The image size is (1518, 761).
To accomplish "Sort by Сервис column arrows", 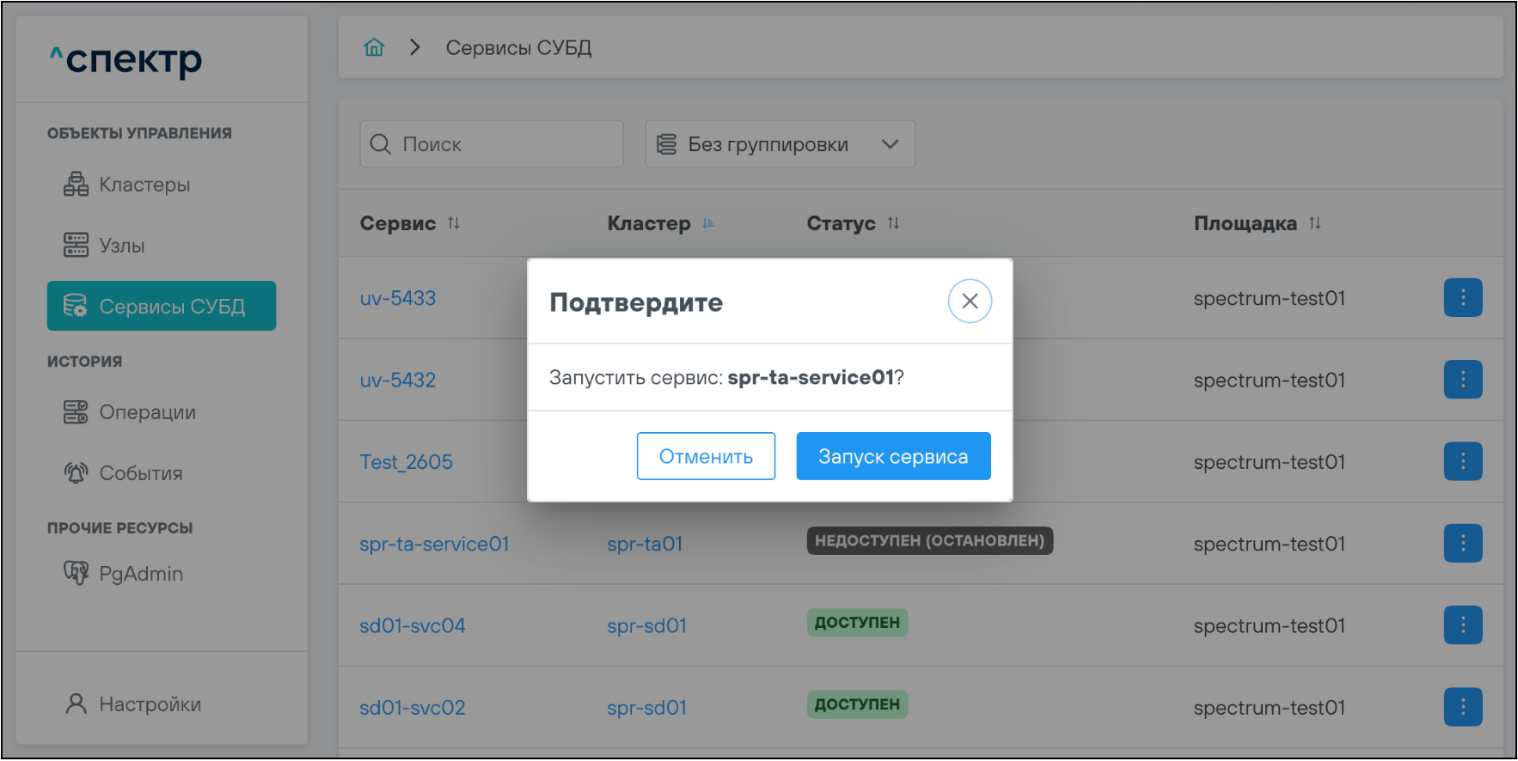I will (x=454, y=223).
